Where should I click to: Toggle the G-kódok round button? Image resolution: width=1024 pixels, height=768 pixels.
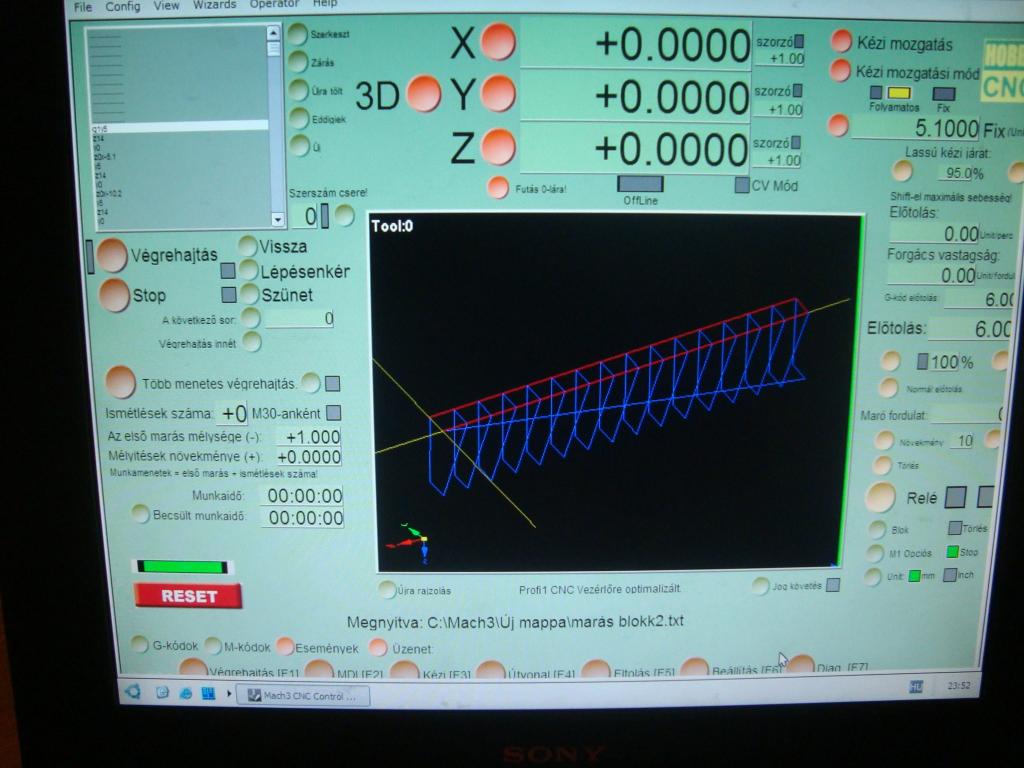click(140, 645)
